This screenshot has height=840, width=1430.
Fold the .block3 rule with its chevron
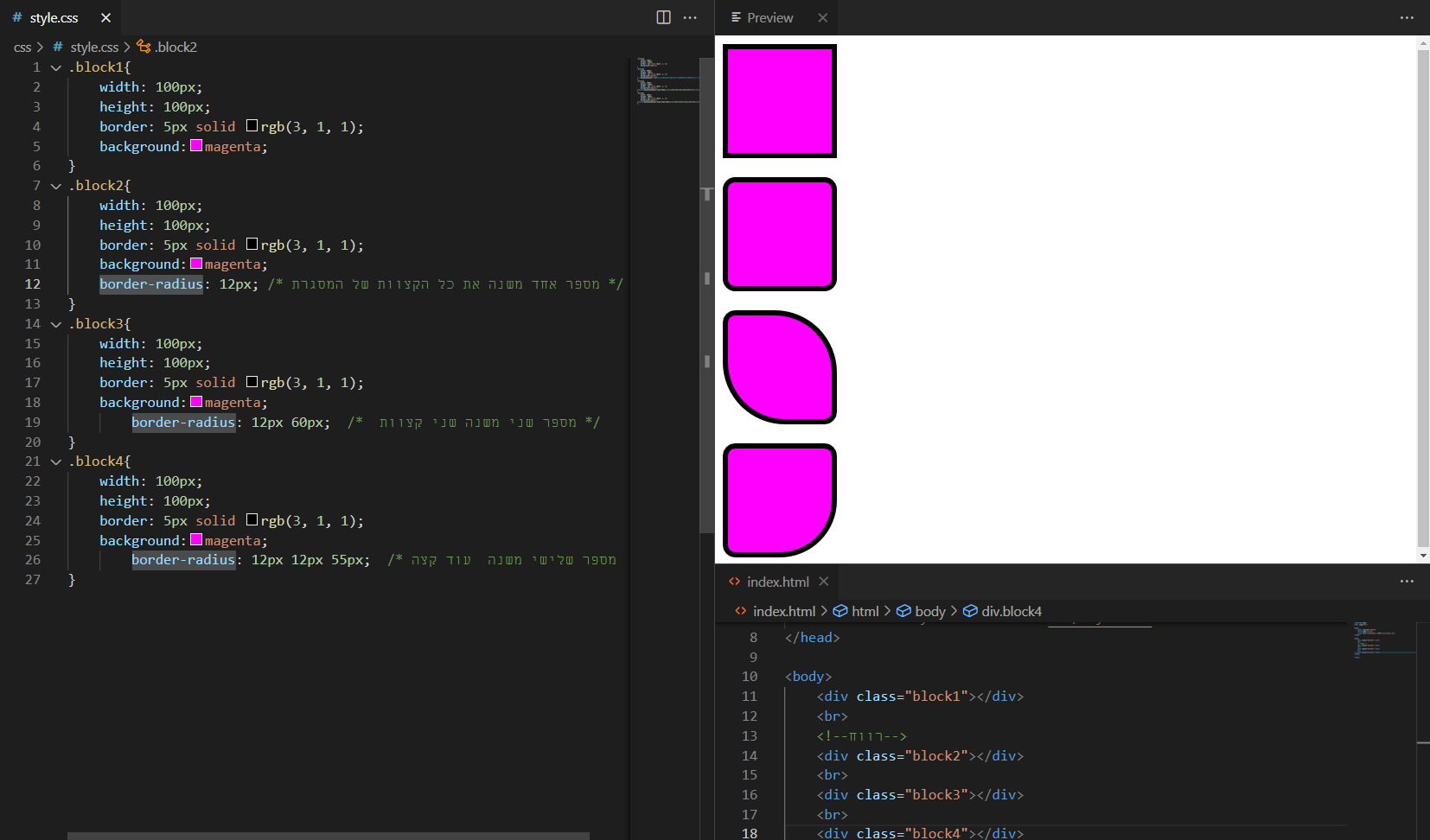(56, 324)
